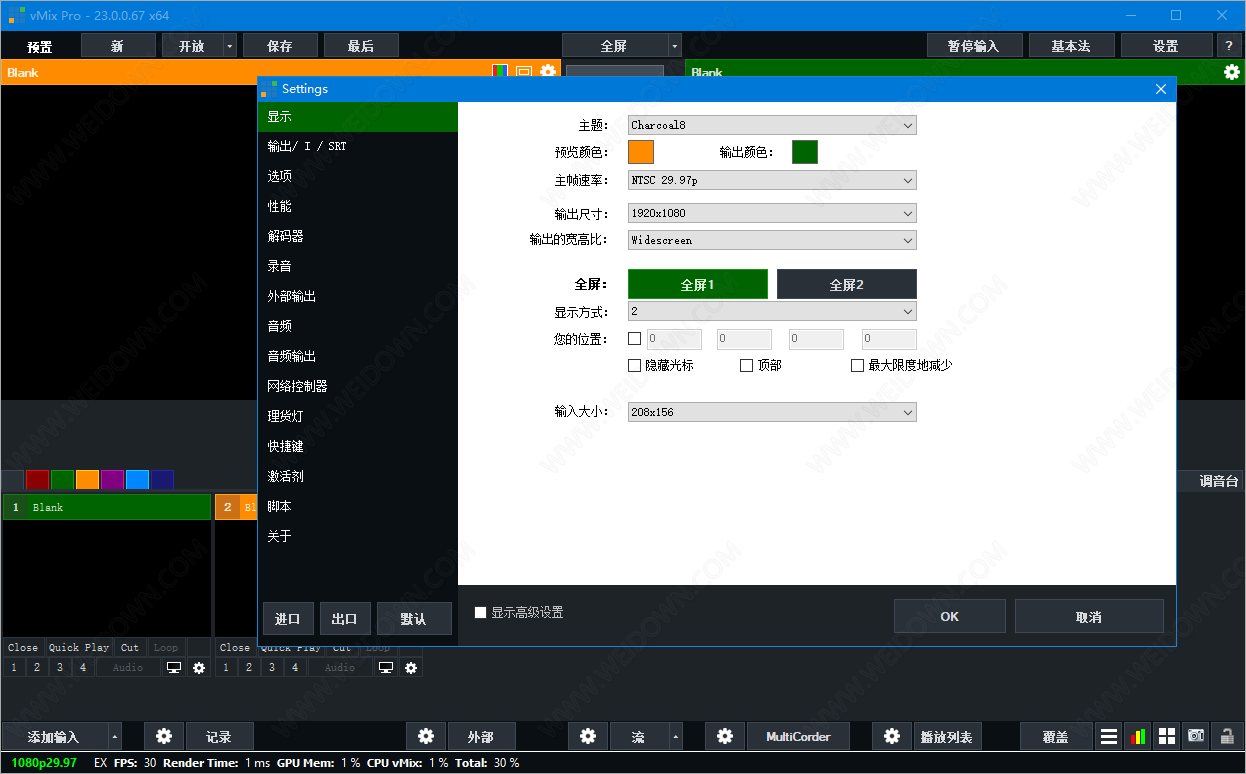The width and height of the screenshot is (1246, 774).
Task: Click the first position number field
Action: 675,339
